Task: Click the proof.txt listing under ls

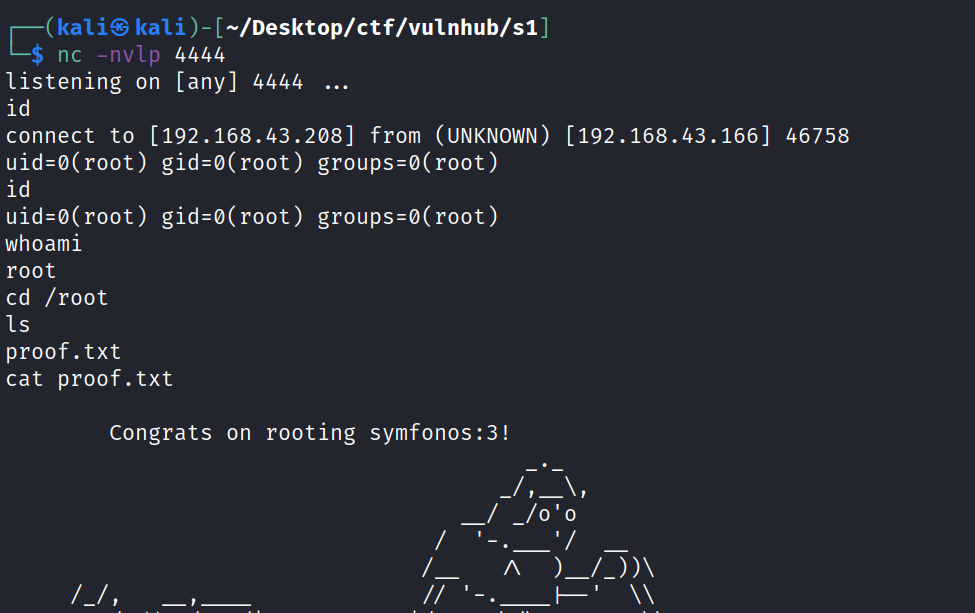Action: coord(63,352)
